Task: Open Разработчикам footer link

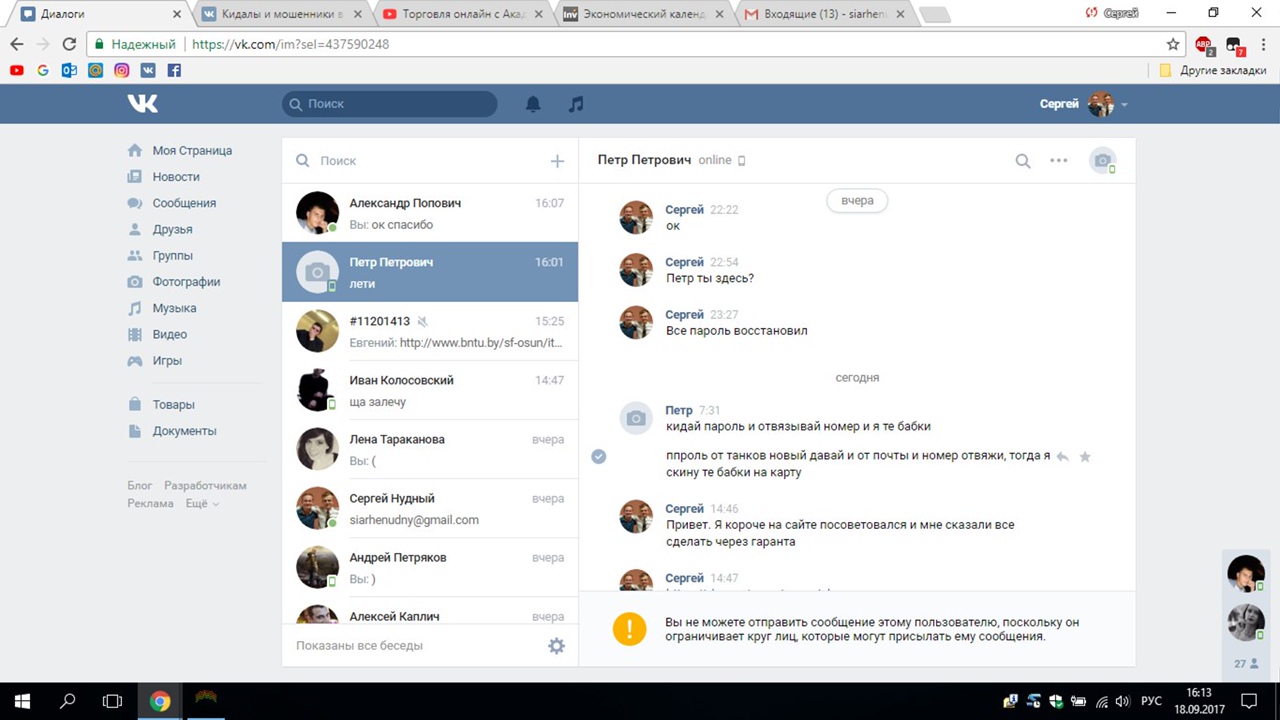Action: click(205, 486)
